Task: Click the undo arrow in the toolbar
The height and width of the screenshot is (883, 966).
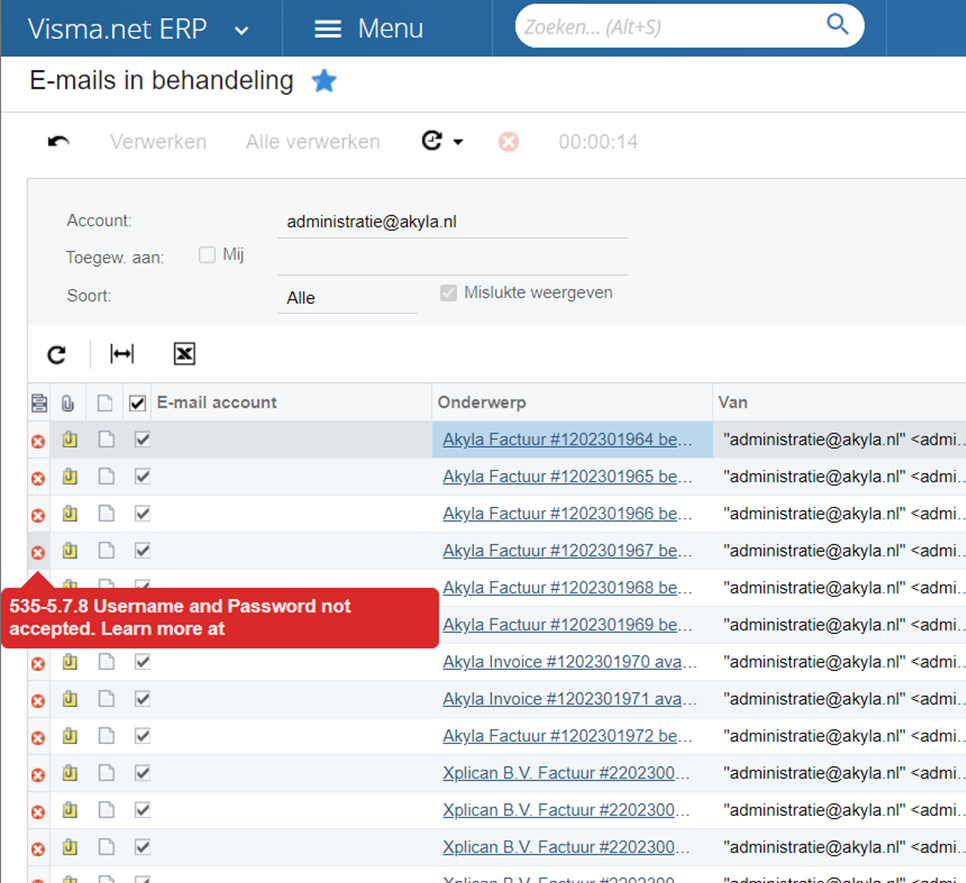Action: (59, 142)
